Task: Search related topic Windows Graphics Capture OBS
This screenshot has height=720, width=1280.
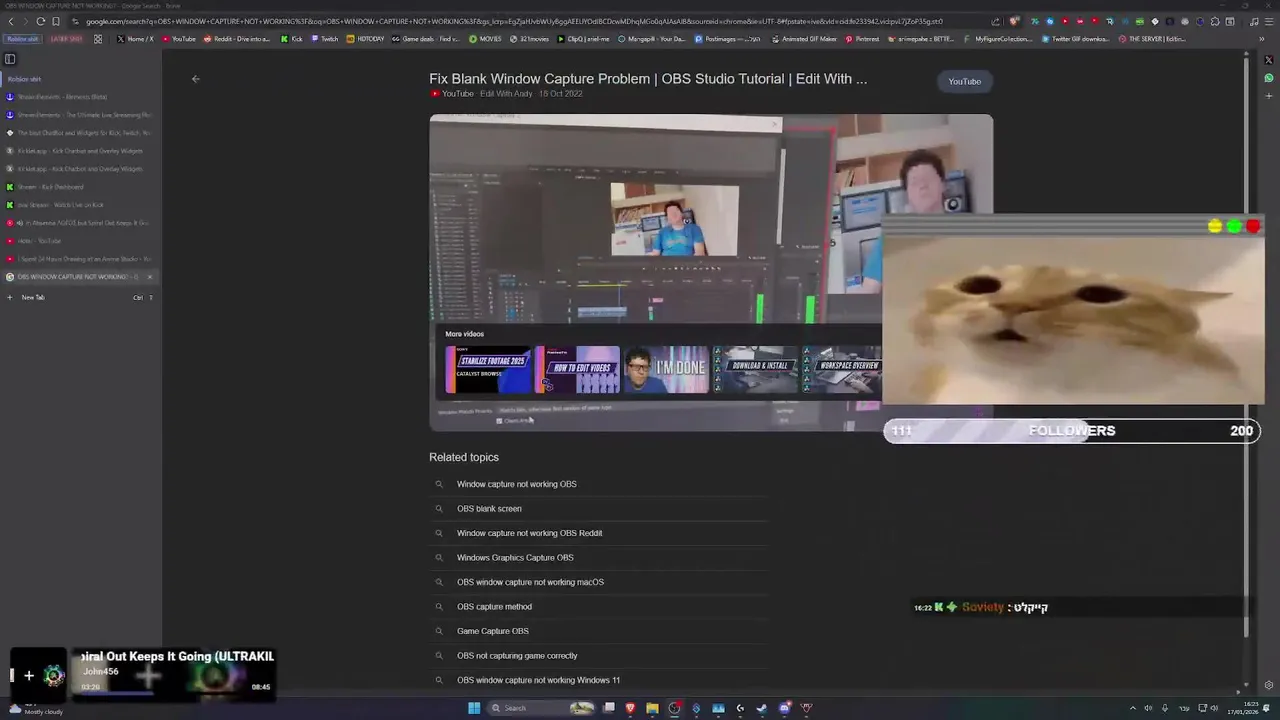Action: tap(515, 558)
